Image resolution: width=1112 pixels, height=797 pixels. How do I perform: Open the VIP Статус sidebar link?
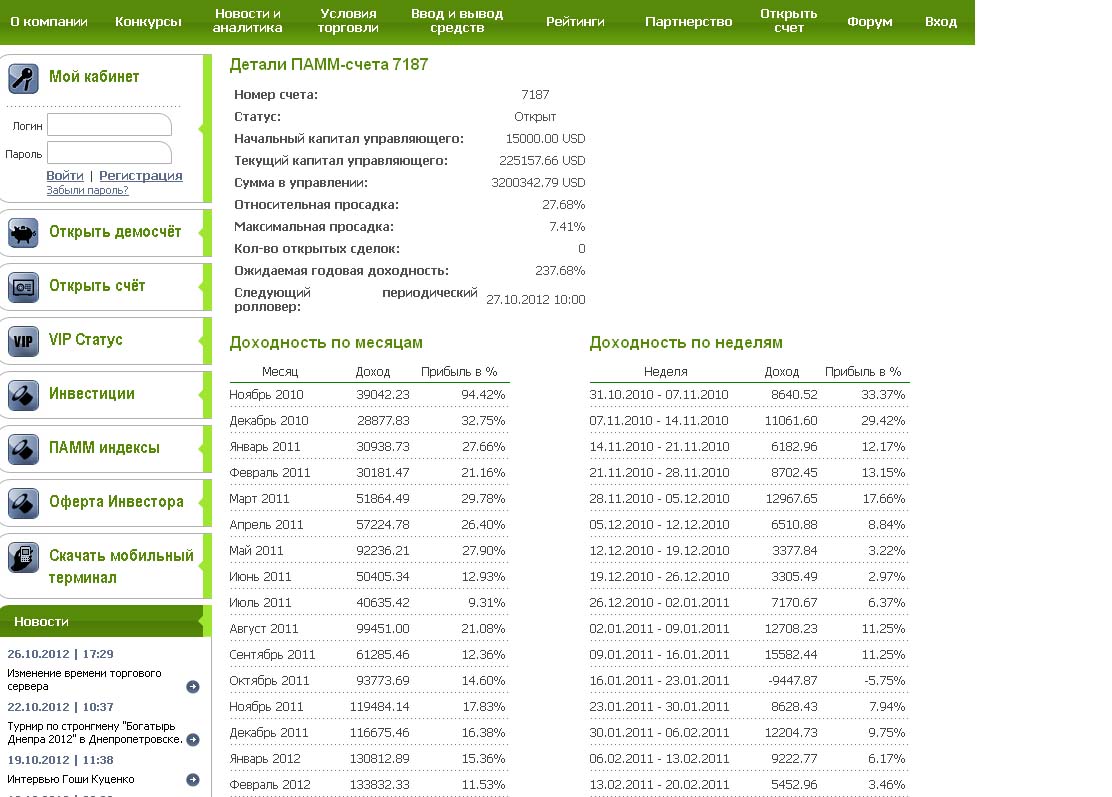pos(86,340)
